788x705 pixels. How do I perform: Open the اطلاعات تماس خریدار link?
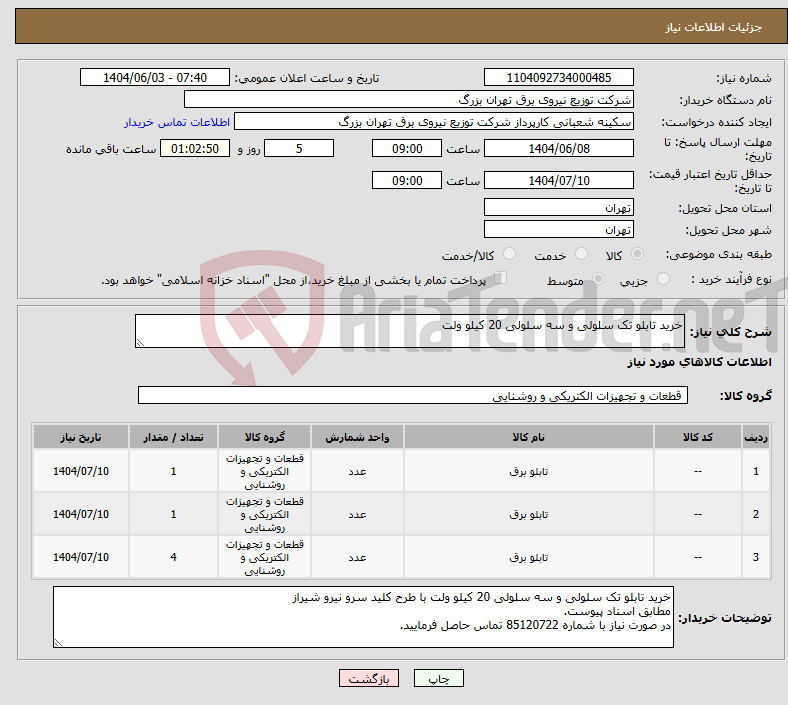tap(177, 122)
